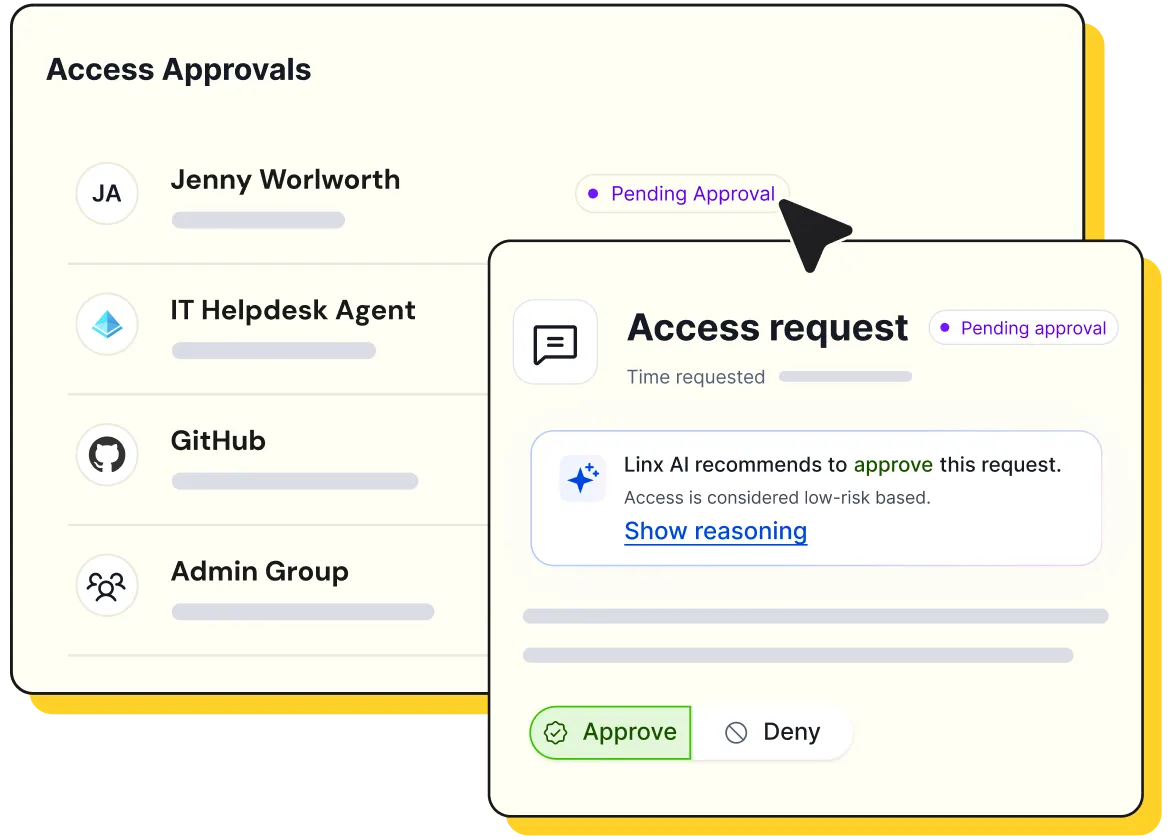The height and width of the screenshot is (840, 1168).
Task: Click the Time requested progress bar
Action: coord(845,377)
